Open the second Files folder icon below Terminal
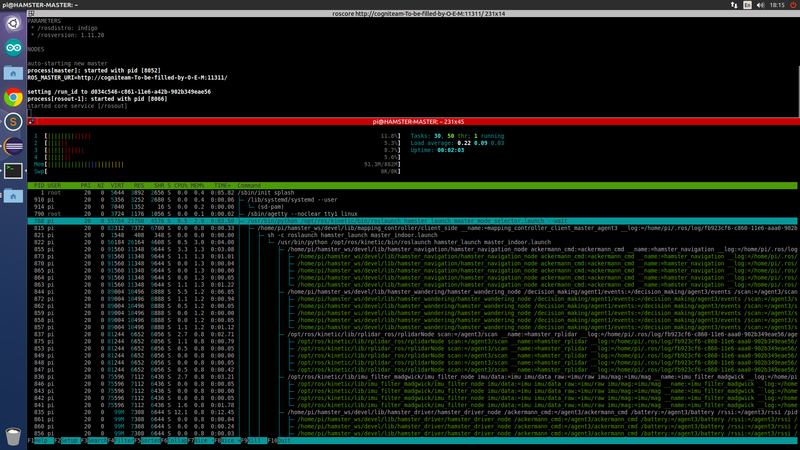The width and height of the screenshot is (800, 450). tap(13, 196)
